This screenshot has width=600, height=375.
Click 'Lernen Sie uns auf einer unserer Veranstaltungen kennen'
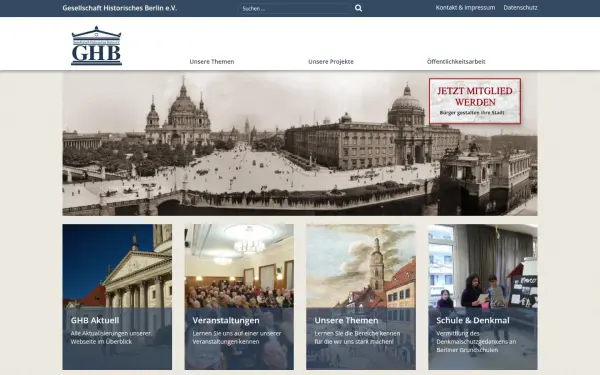click(237, 338)
